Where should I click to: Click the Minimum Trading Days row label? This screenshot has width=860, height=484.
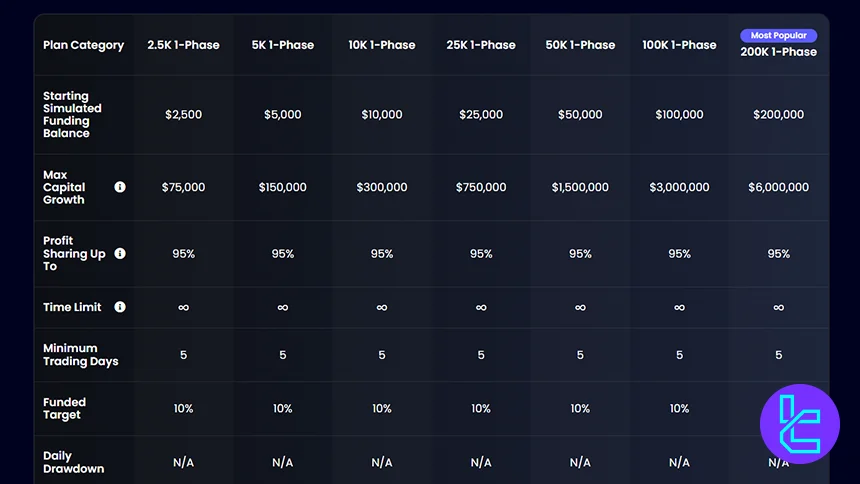[80, 355]
